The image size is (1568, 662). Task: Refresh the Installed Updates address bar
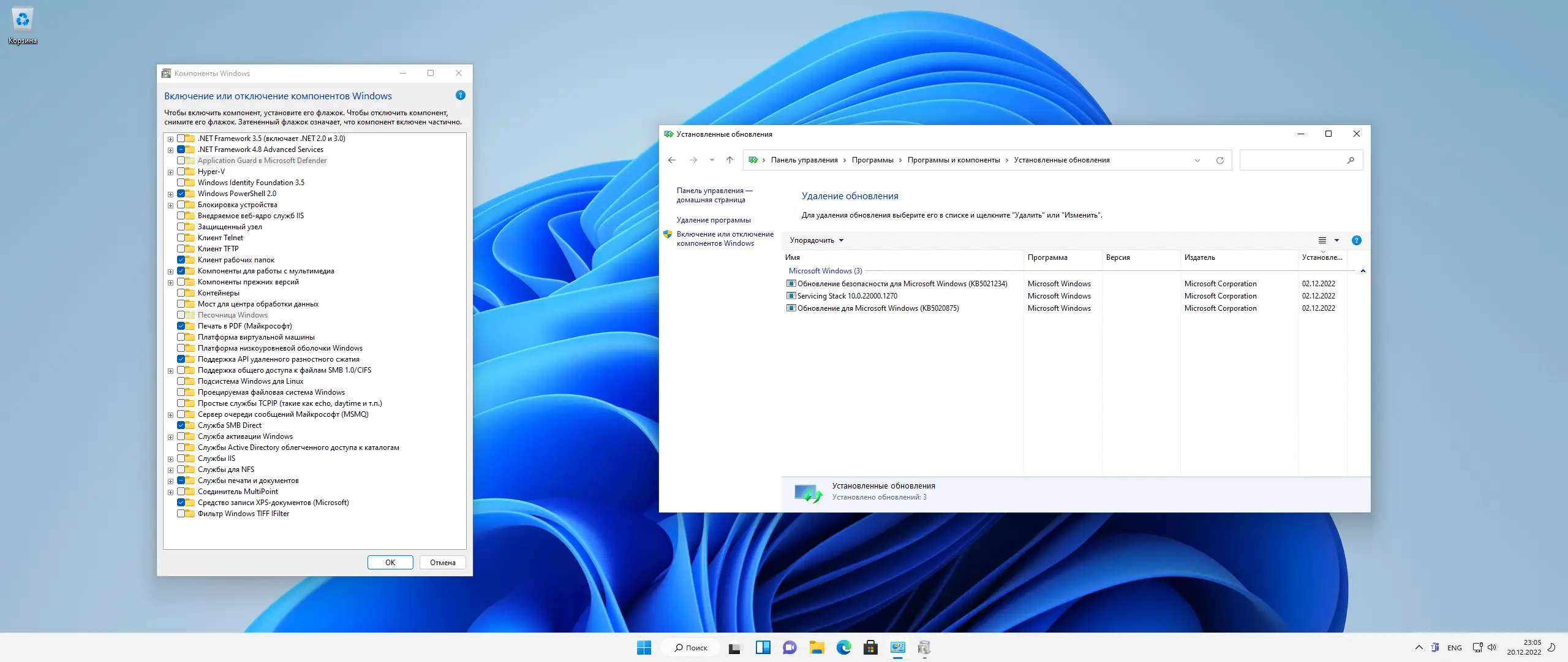tap(1219, 161)
